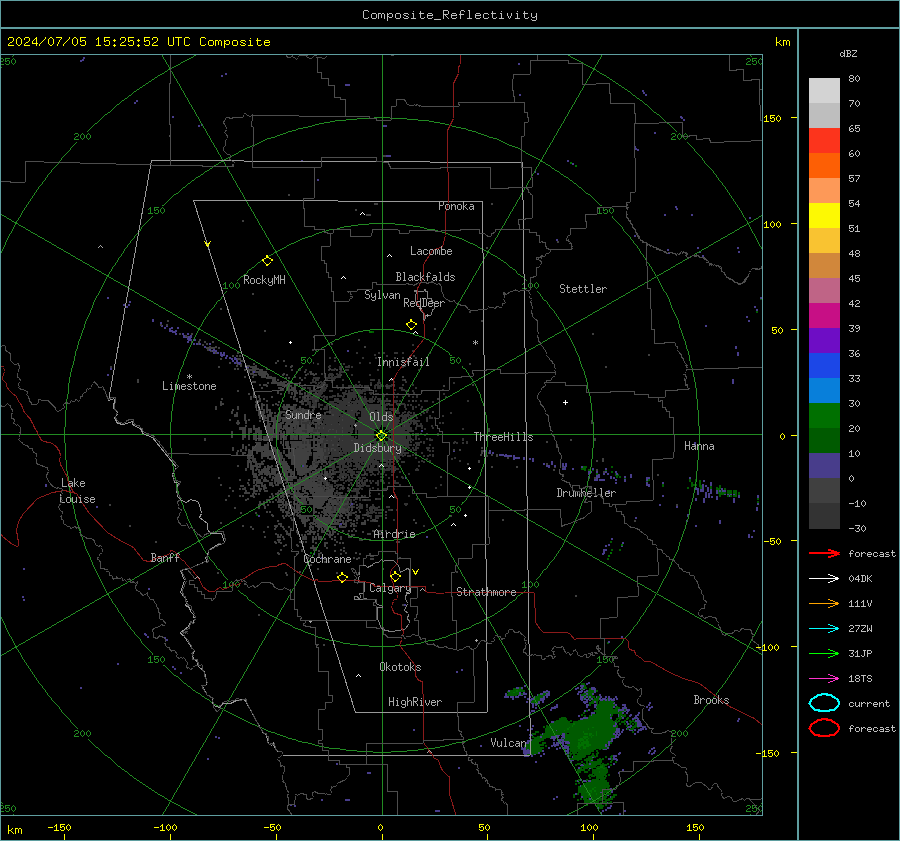Click the Stettler label
The width and height of the screenshot is (900, 841).
point(583,289)
